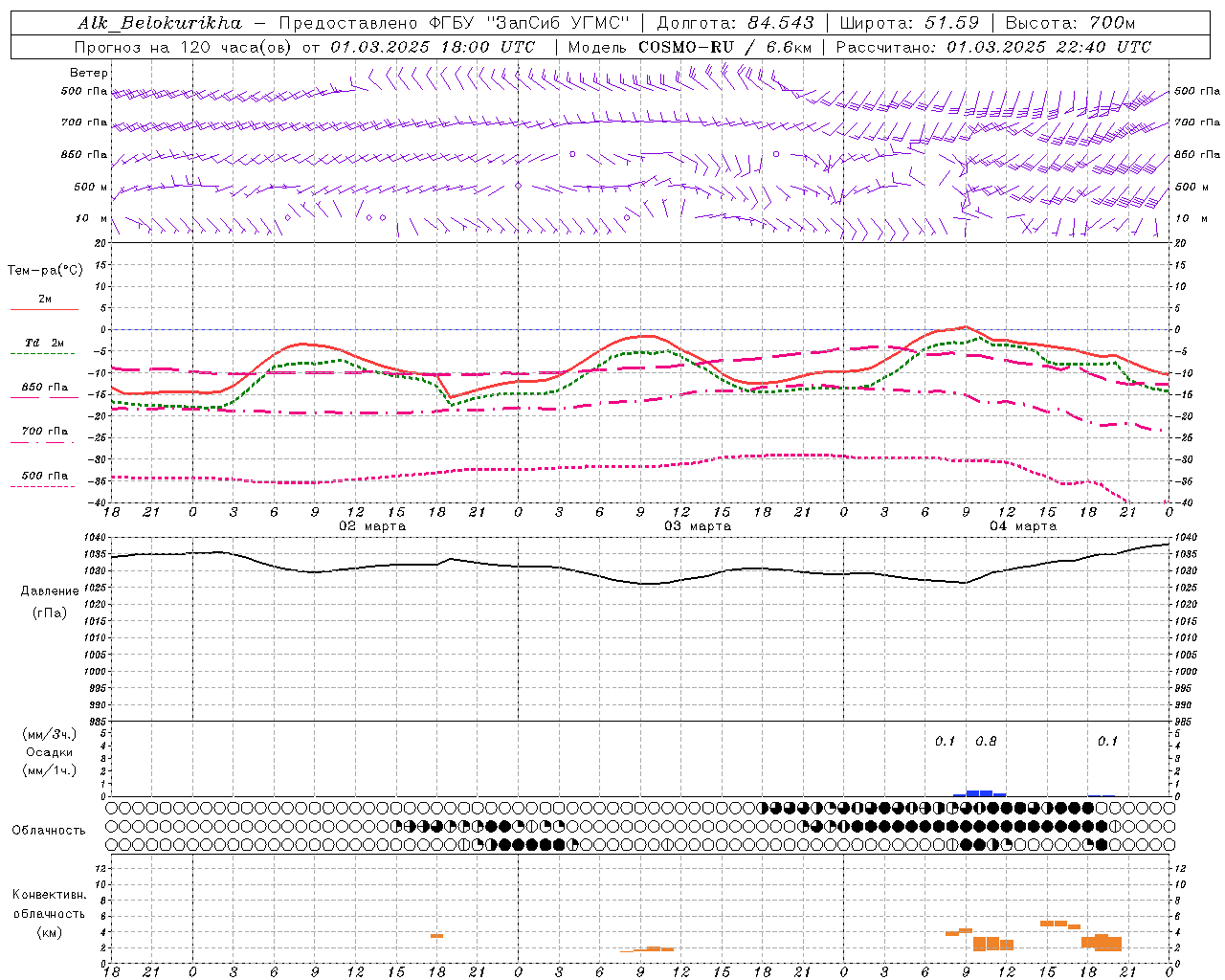The height and width of the screenshot is (980, 1225).
Task: Click the 03 марта date label
Action: click(698, 526)
